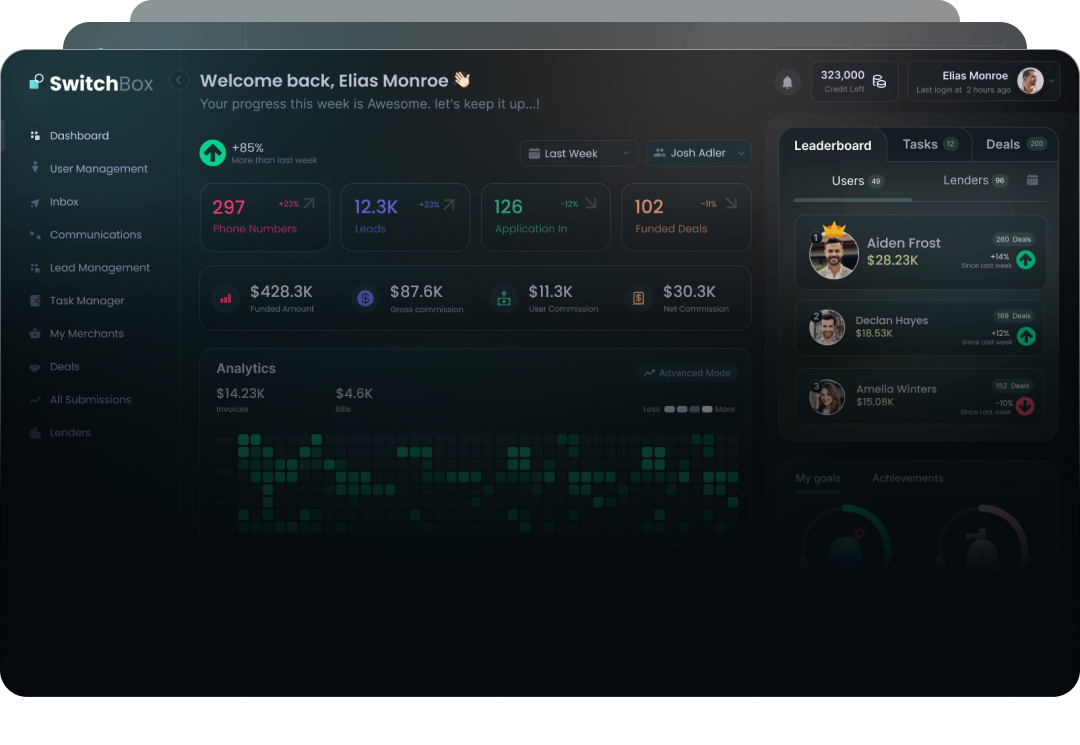Click the Gross commission dollar icon

365,298
